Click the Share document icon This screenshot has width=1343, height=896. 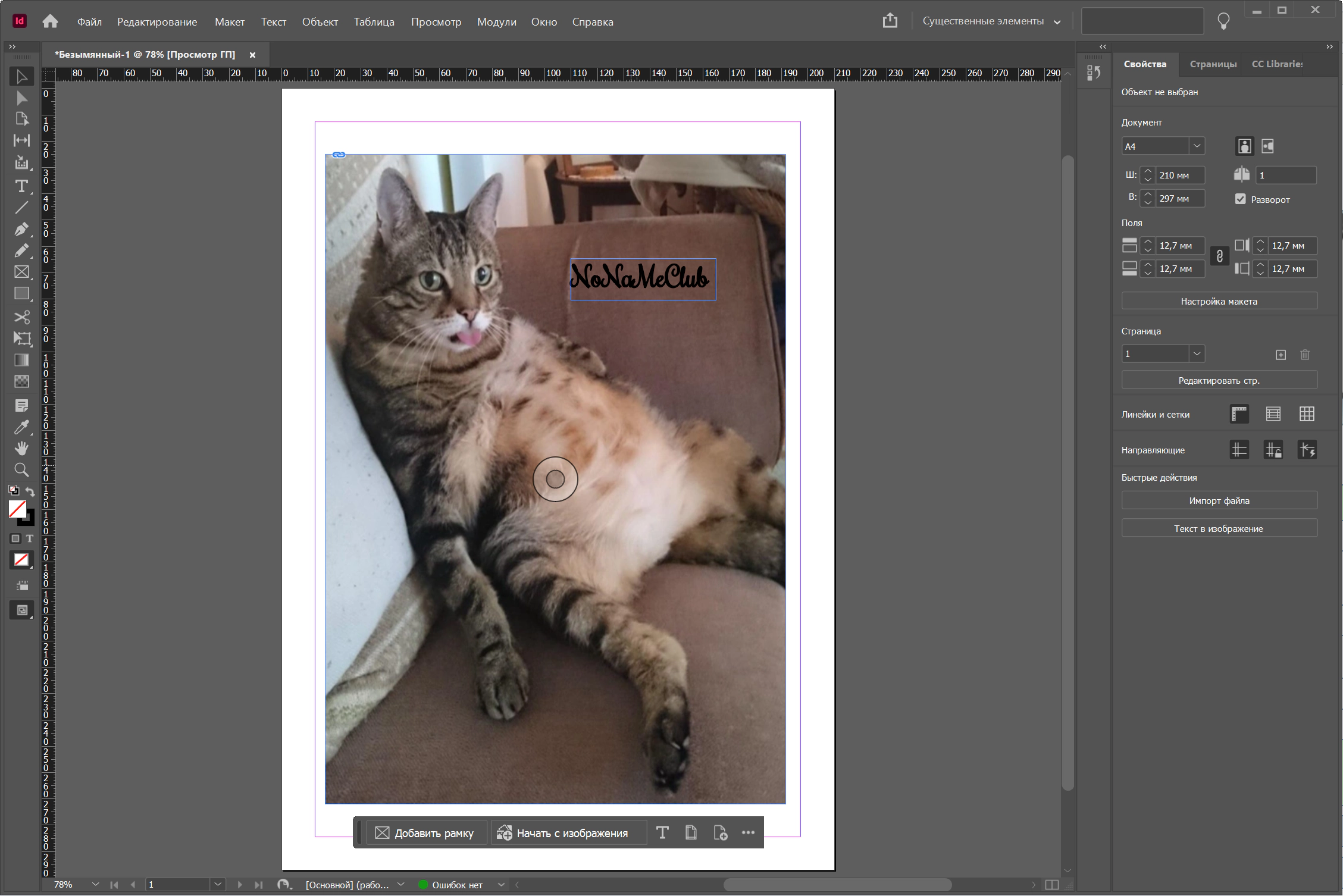[890, 21]
